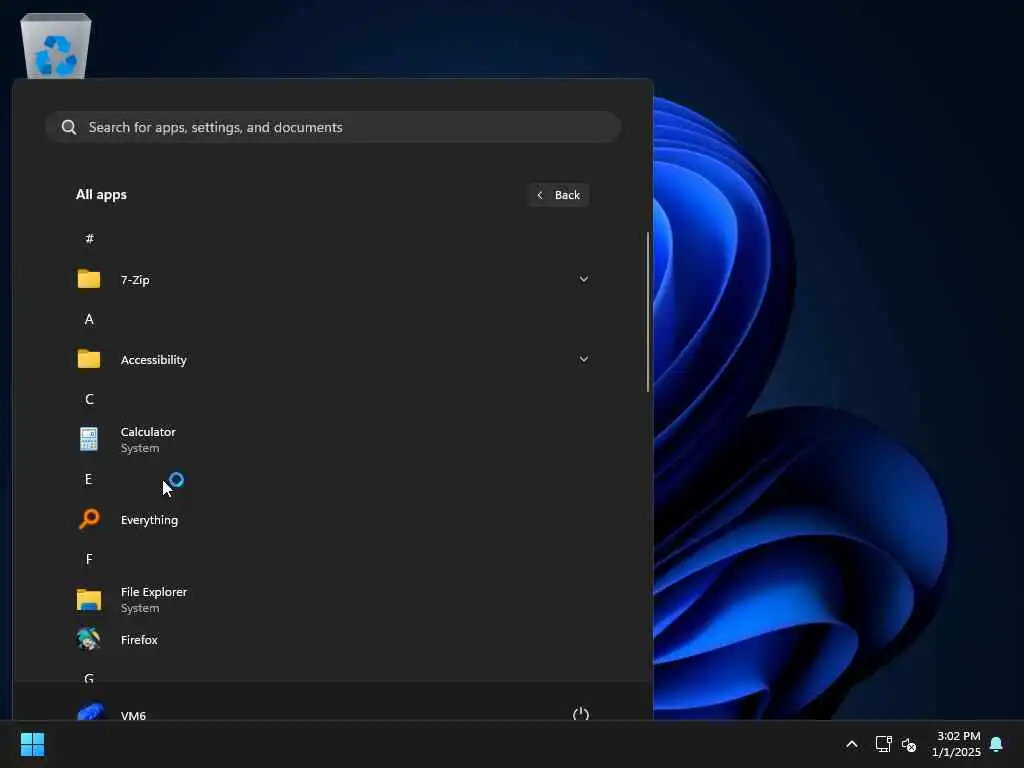The width and height of the screenshot is (1024, 768).
Task: Open the Accessibility folder icon
Action: click(x=89, y=359)
